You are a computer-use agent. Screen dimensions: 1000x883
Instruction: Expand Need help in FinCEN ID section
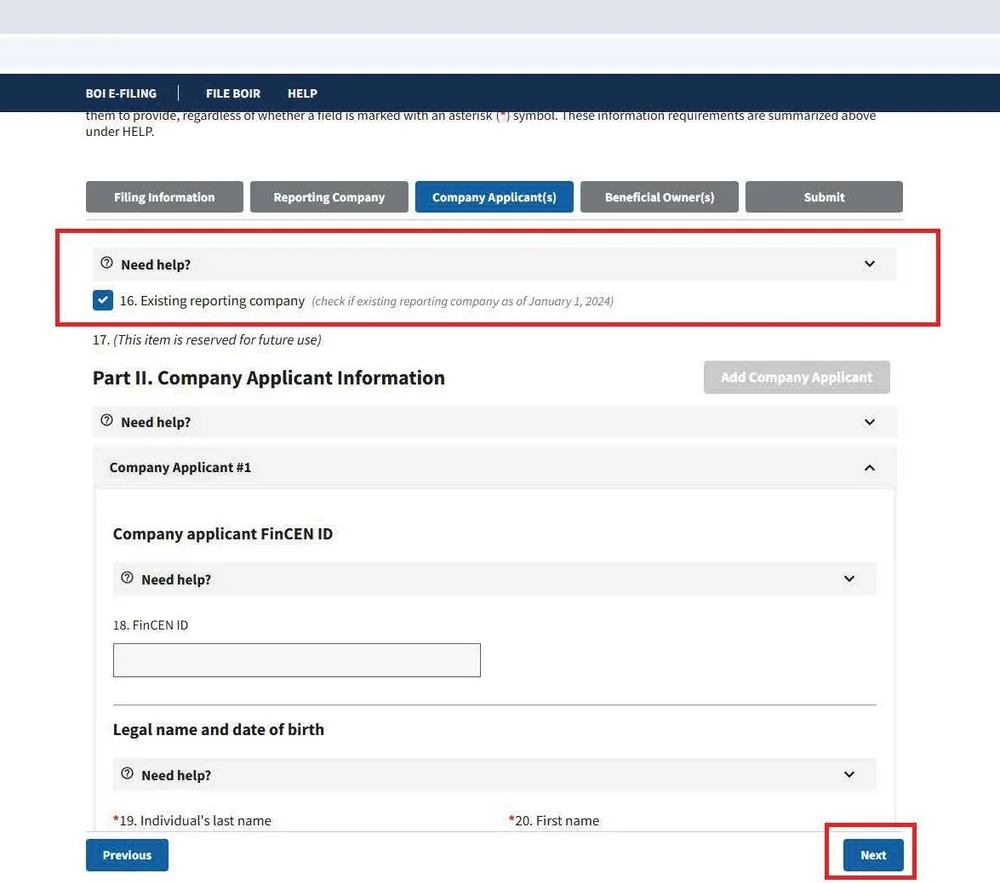click(x=849, y=578)
